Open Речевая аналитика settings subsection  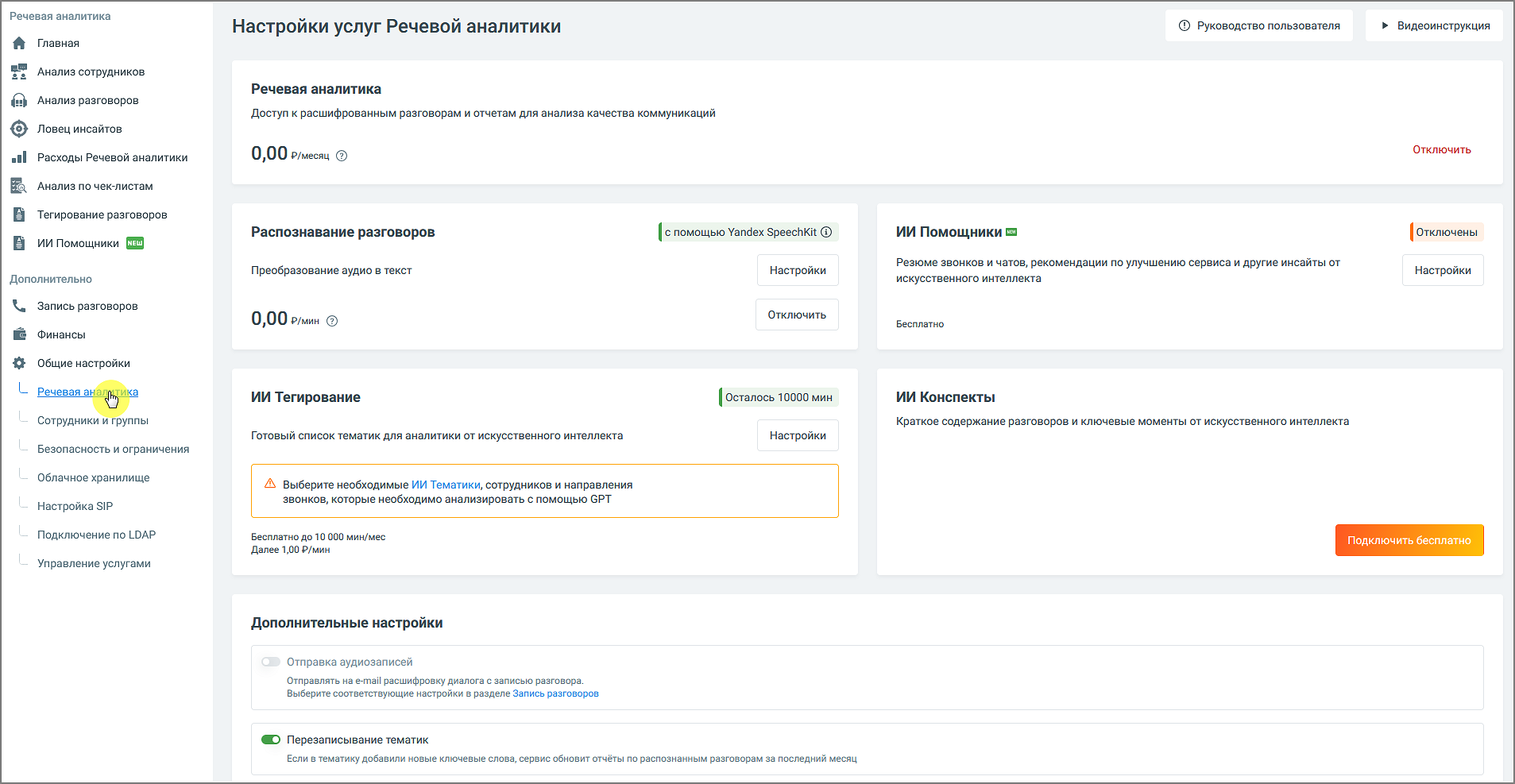point(87,392)
